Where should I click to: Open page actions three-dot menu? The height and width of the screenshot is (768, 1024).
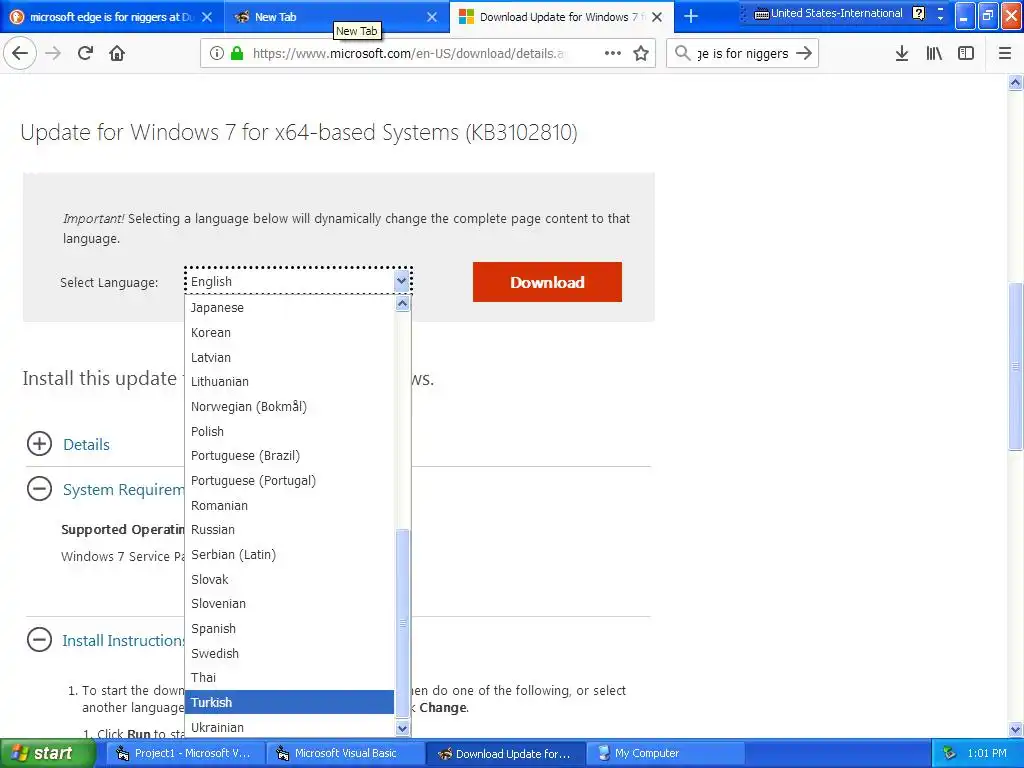point(613,54)
